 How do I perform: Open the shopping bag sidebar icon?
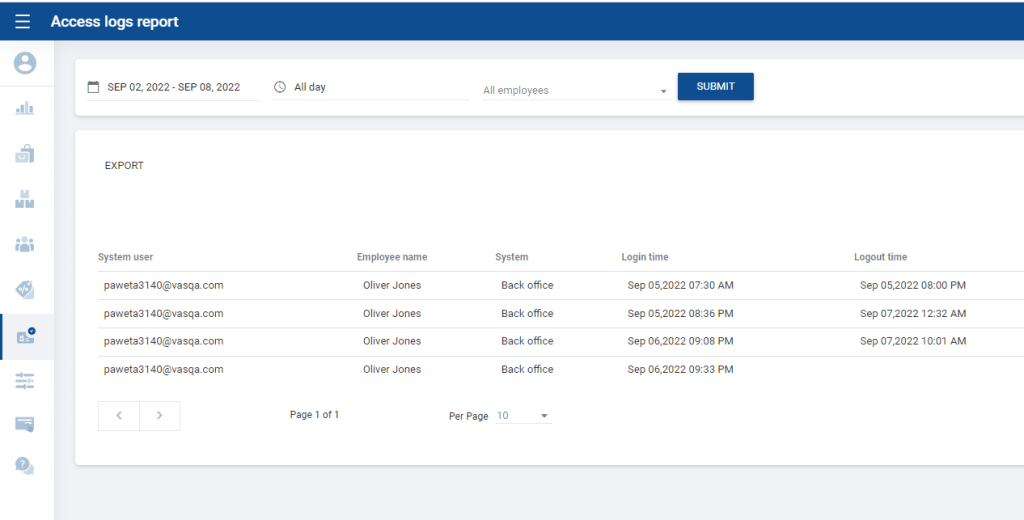(25, 154)
